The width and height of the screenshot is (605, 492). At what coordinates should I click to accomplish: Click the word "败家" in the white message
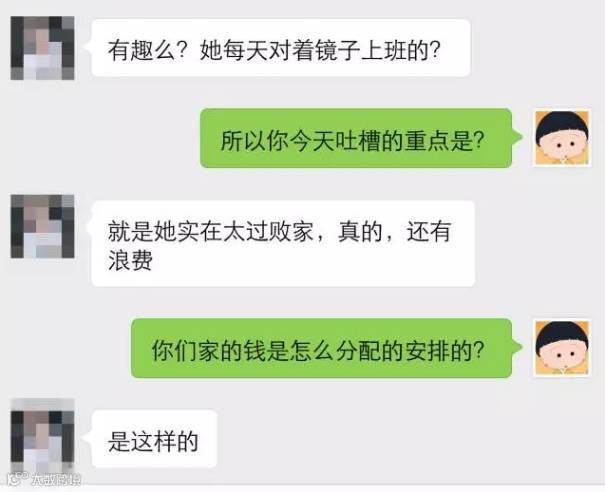pyautogui.click(x=291, y=232)
